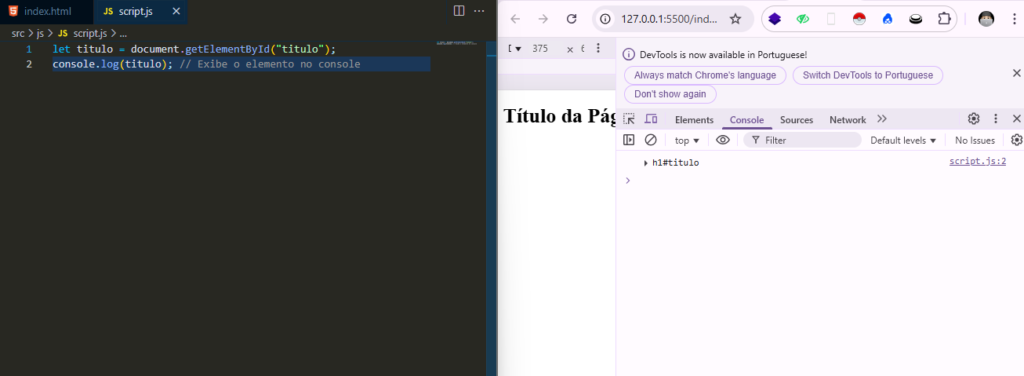
Task: Click getElementById in the code editor
Action: tap(227, 49)
